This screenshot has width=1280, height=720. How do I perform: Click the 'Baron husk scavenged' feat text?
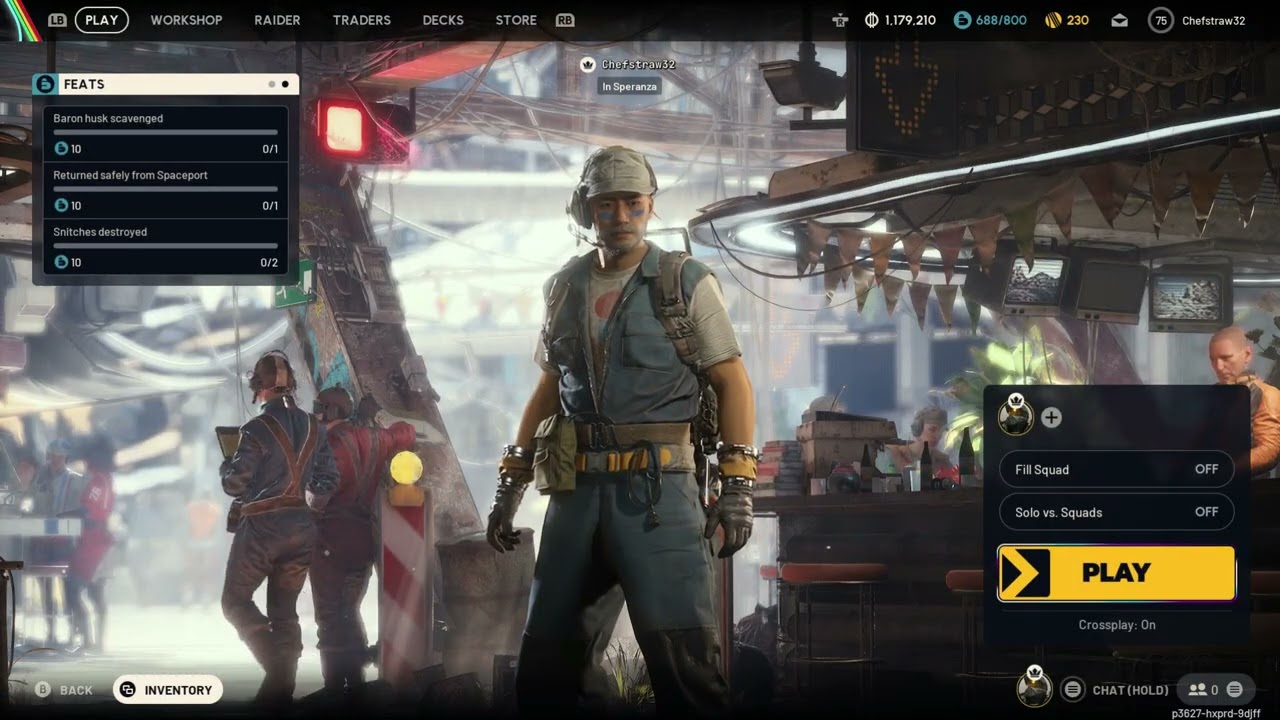point(108,118)
